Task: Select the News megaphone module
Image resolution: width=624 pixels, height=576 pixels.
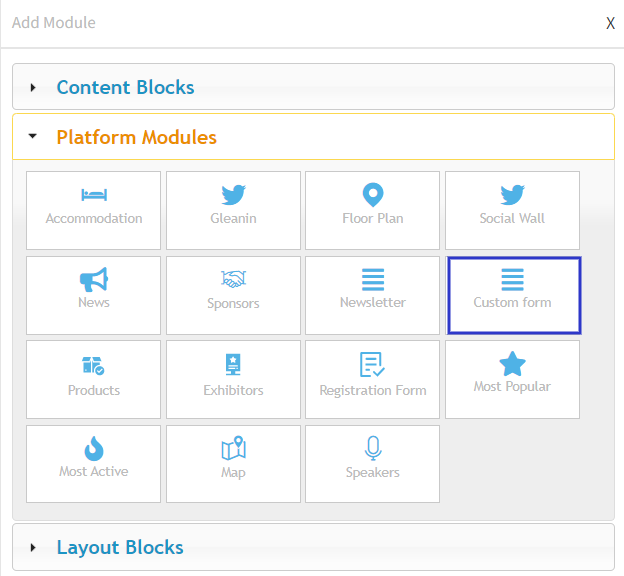Action: point(94,295)
